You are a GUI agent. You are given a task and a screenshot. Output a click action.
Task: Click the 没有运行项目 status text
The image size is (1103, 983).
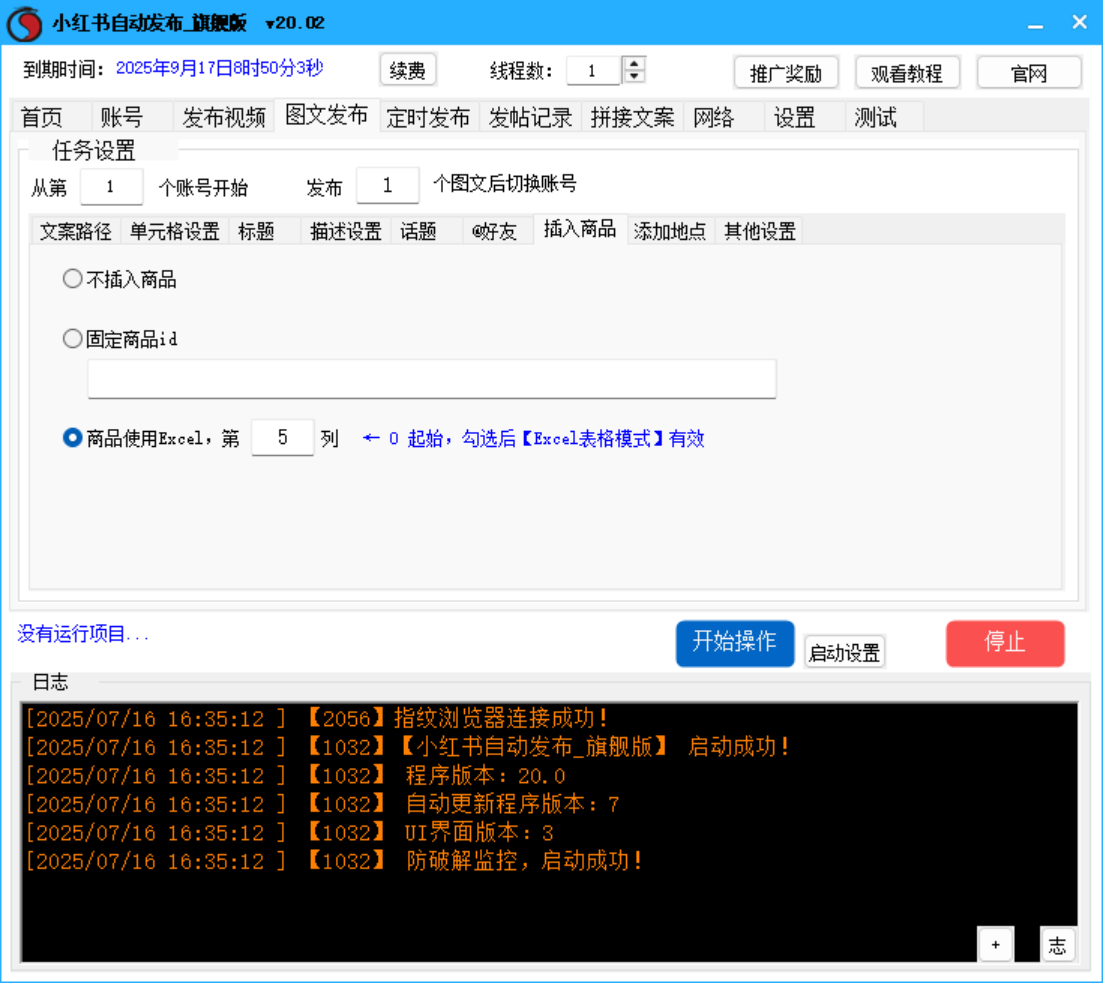[83, 634]
